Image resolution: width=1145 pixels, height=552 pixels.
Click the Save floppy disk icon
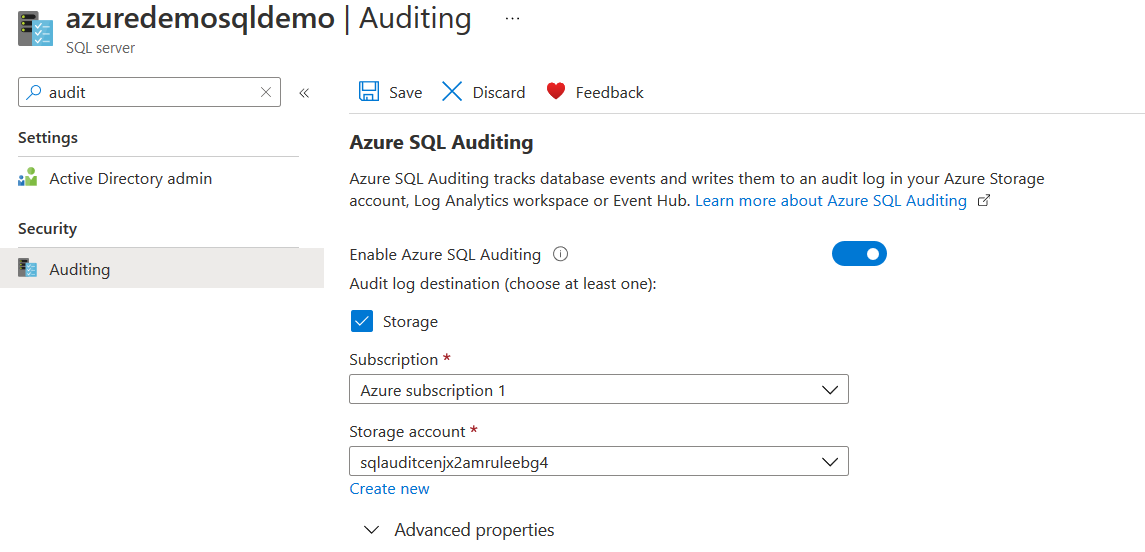click(369, 92)
